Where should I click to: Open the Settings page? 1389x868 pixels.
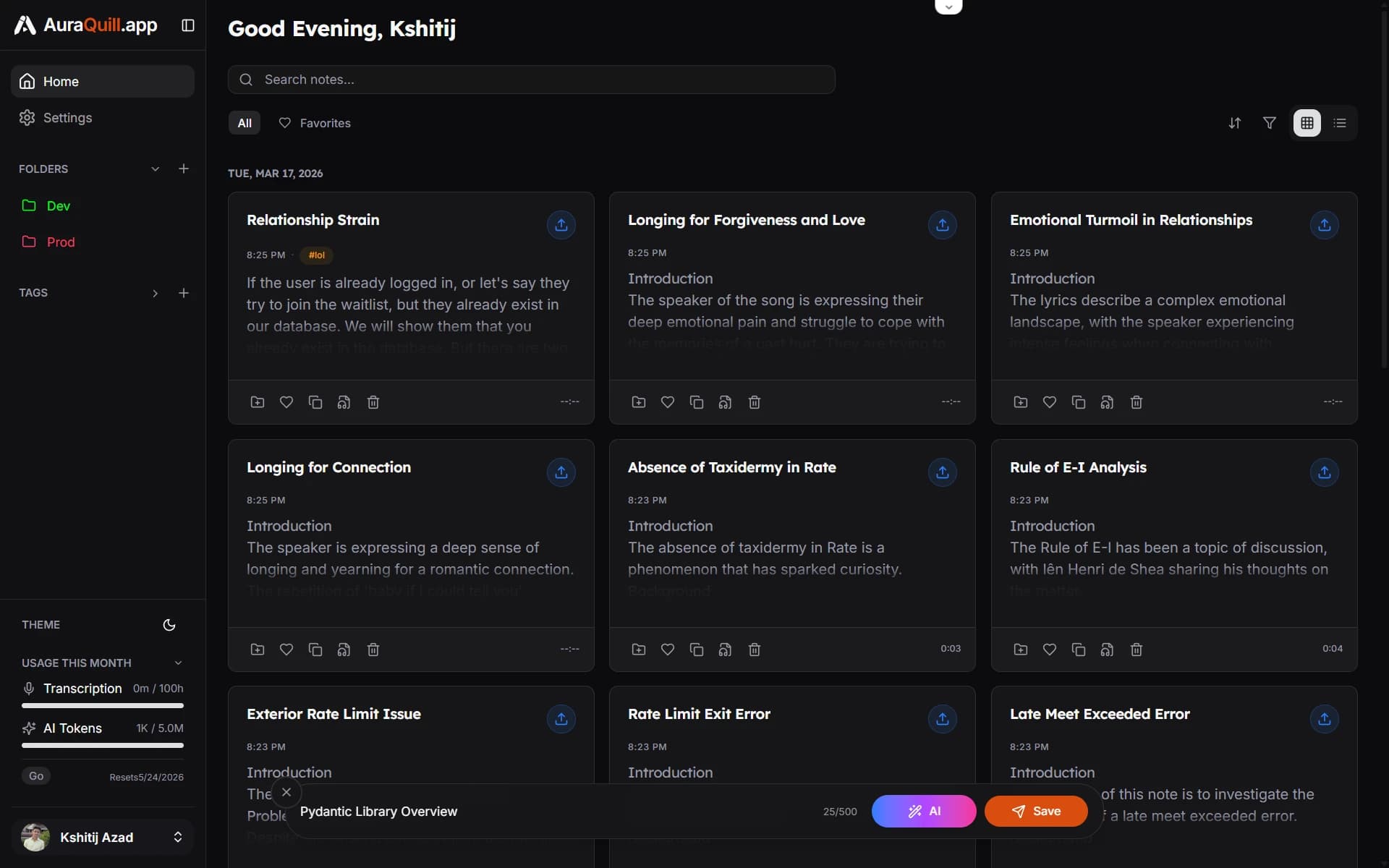click(103, 118)
